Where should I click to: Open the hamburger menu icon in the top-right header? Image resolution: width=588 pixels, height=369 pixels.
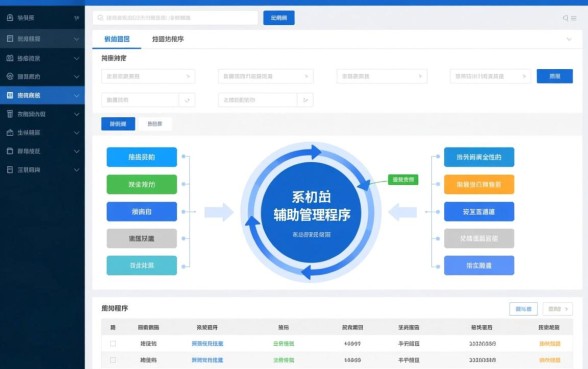coord(574,18)
